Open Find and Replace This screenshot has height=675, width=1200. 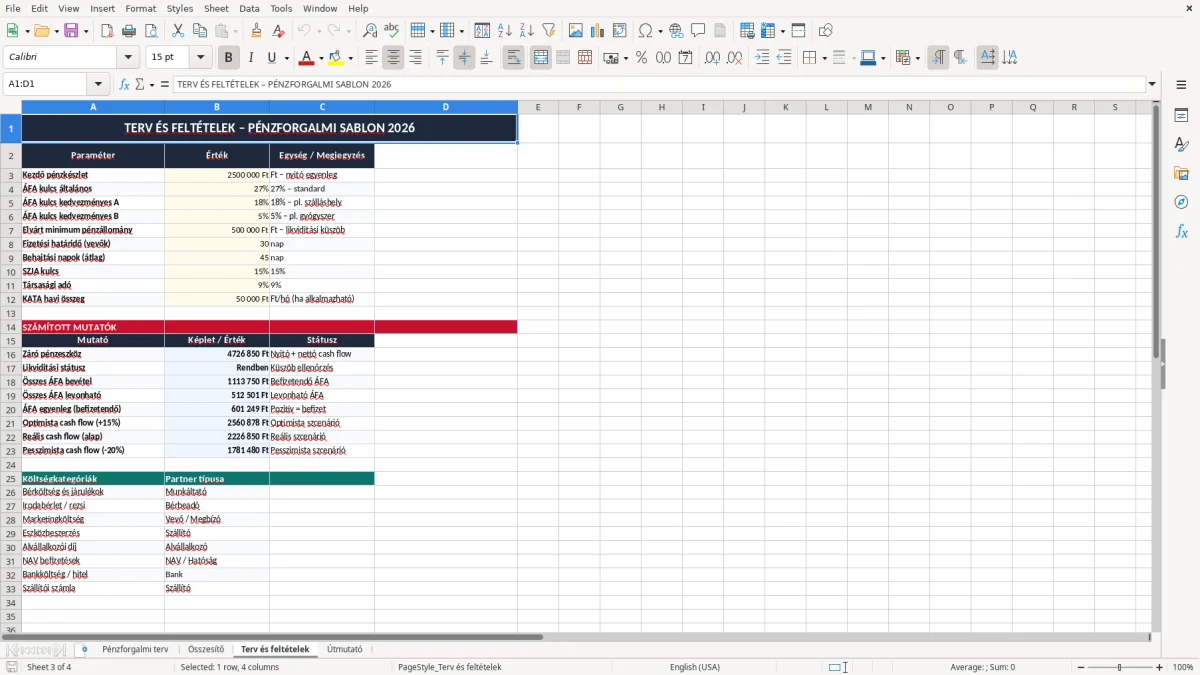(x=370, y=31)
